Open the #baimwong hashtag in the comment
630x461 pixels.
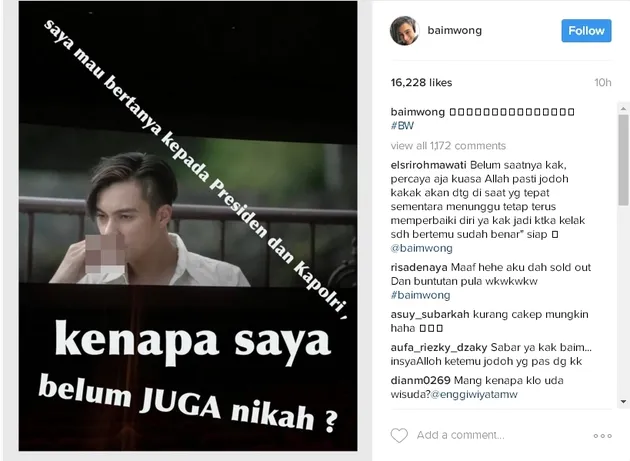click(420, 295)
